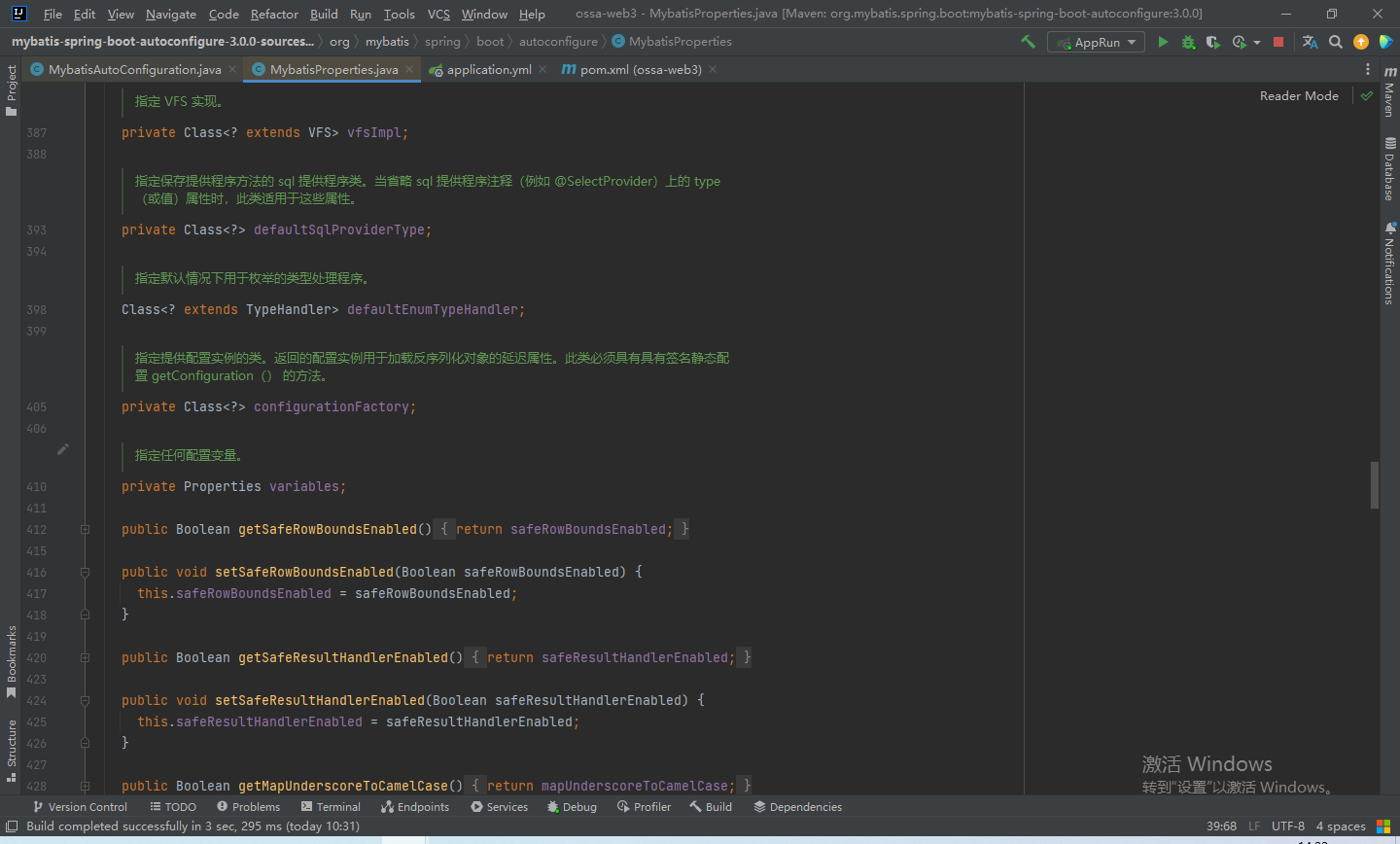Click the Windows colorful icon in status bar

point(1383,826)
